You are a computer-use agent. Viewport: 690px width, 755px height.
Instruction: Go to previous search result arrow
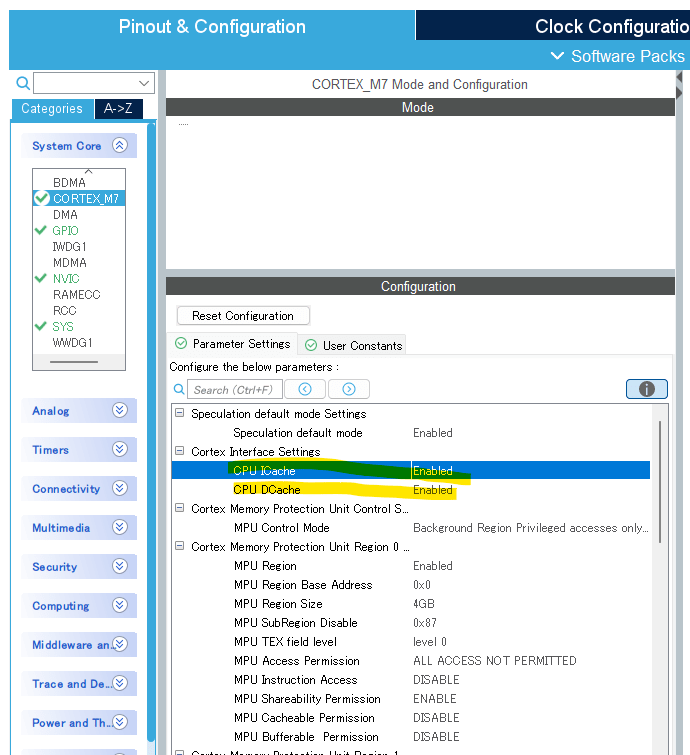coord(305,389)
